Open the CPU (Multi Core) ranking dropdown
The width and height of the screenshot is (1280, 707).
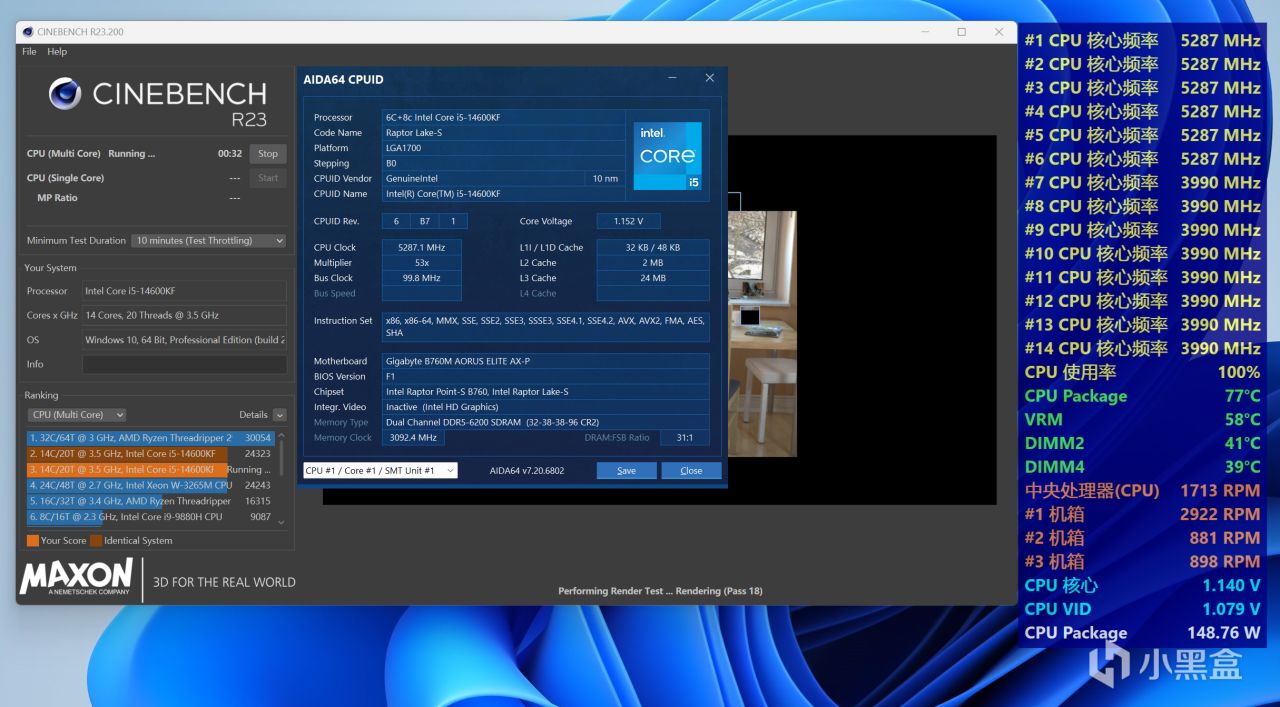tap(77, 415)
